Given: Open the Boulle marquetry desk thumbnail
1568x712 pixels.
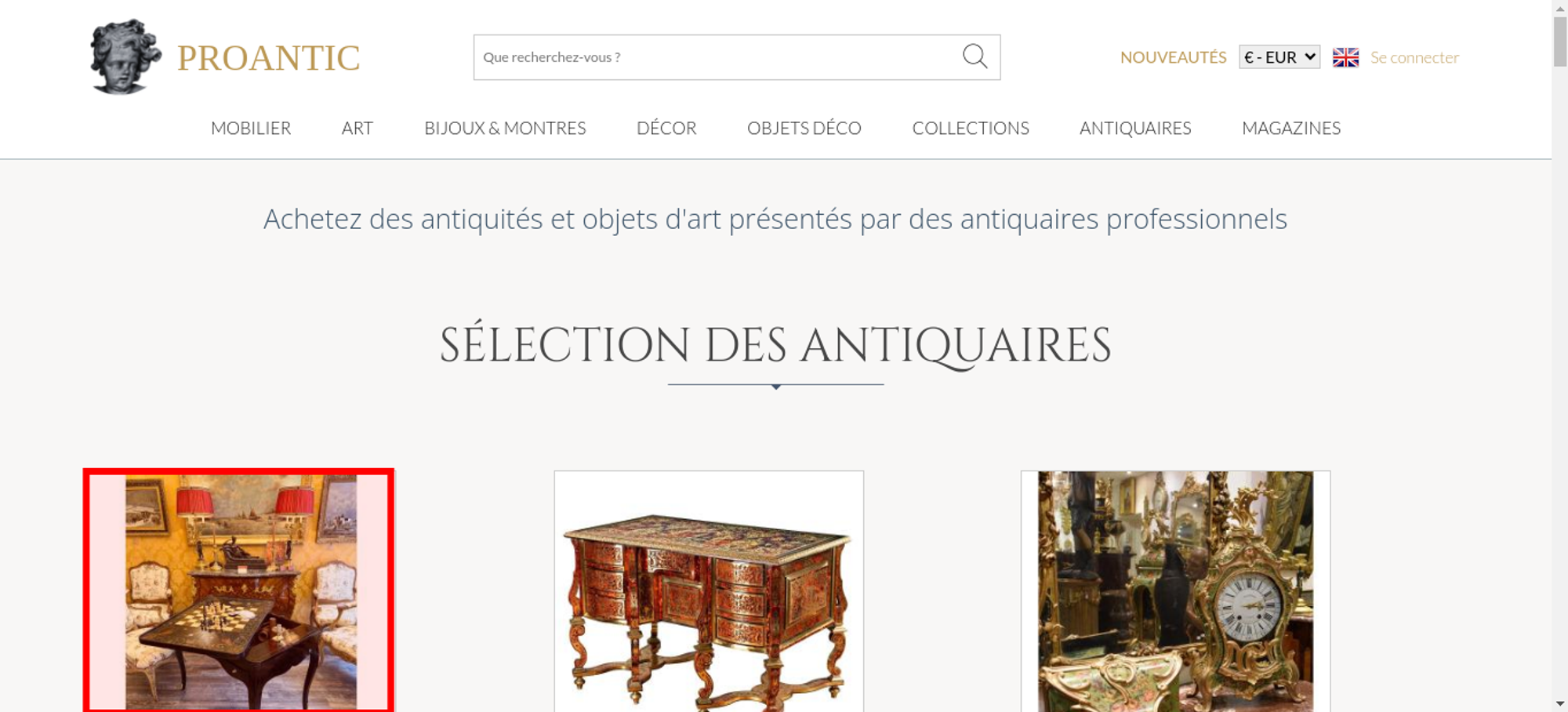Looking at the screenshot, I should 709,591.
